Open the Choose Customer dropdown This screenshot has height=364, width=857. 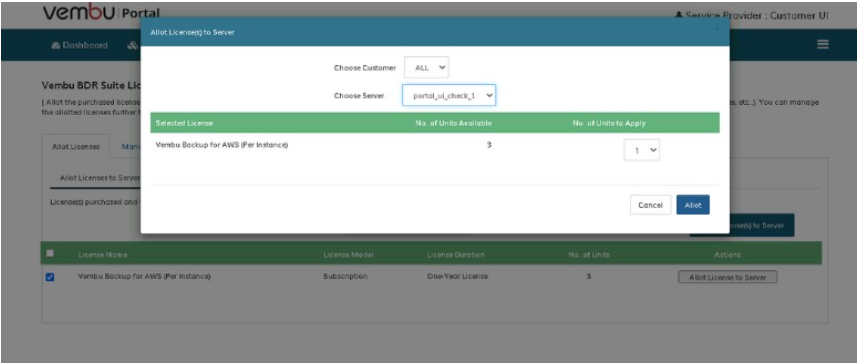(426, 68)
